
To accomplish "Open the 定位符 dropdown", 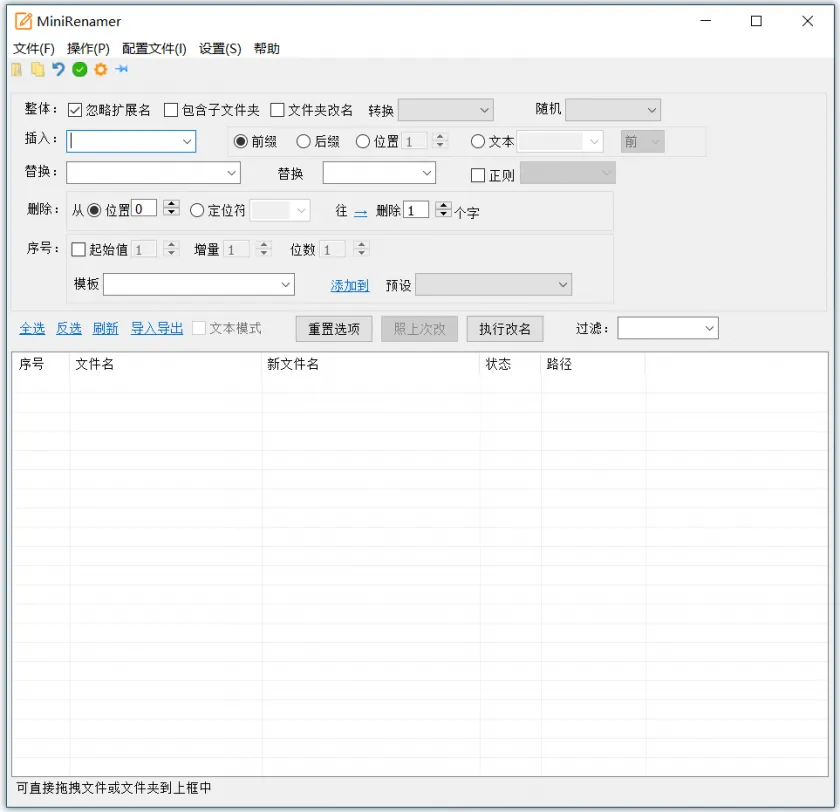I will pos(280,210).
